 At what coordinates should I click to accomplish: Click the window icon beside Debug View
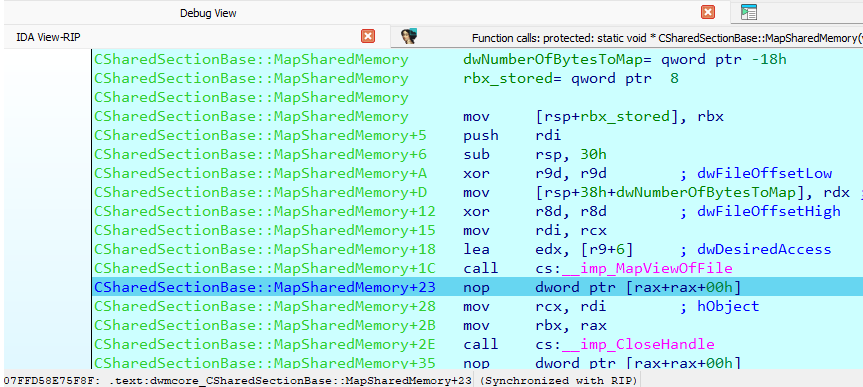click(x=749, y=12)
